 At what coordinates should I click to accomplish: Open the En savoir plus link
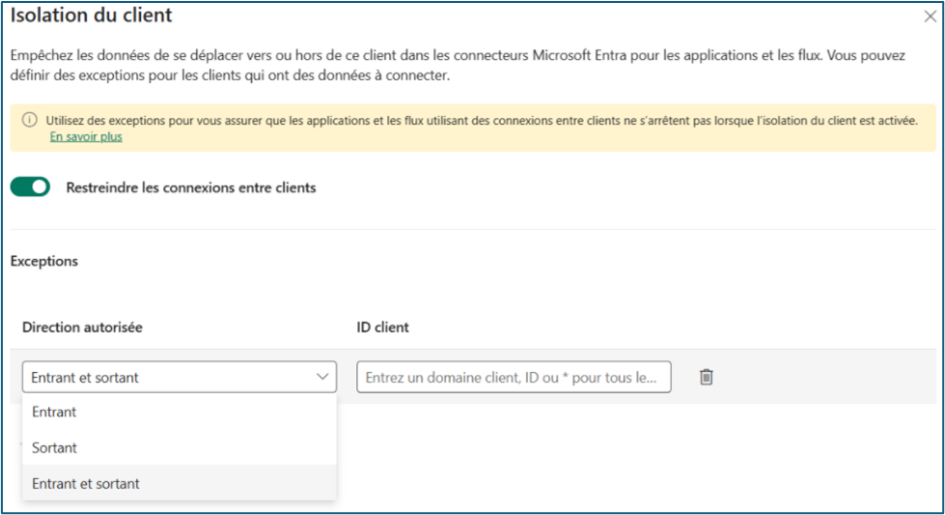coord(86,137)
